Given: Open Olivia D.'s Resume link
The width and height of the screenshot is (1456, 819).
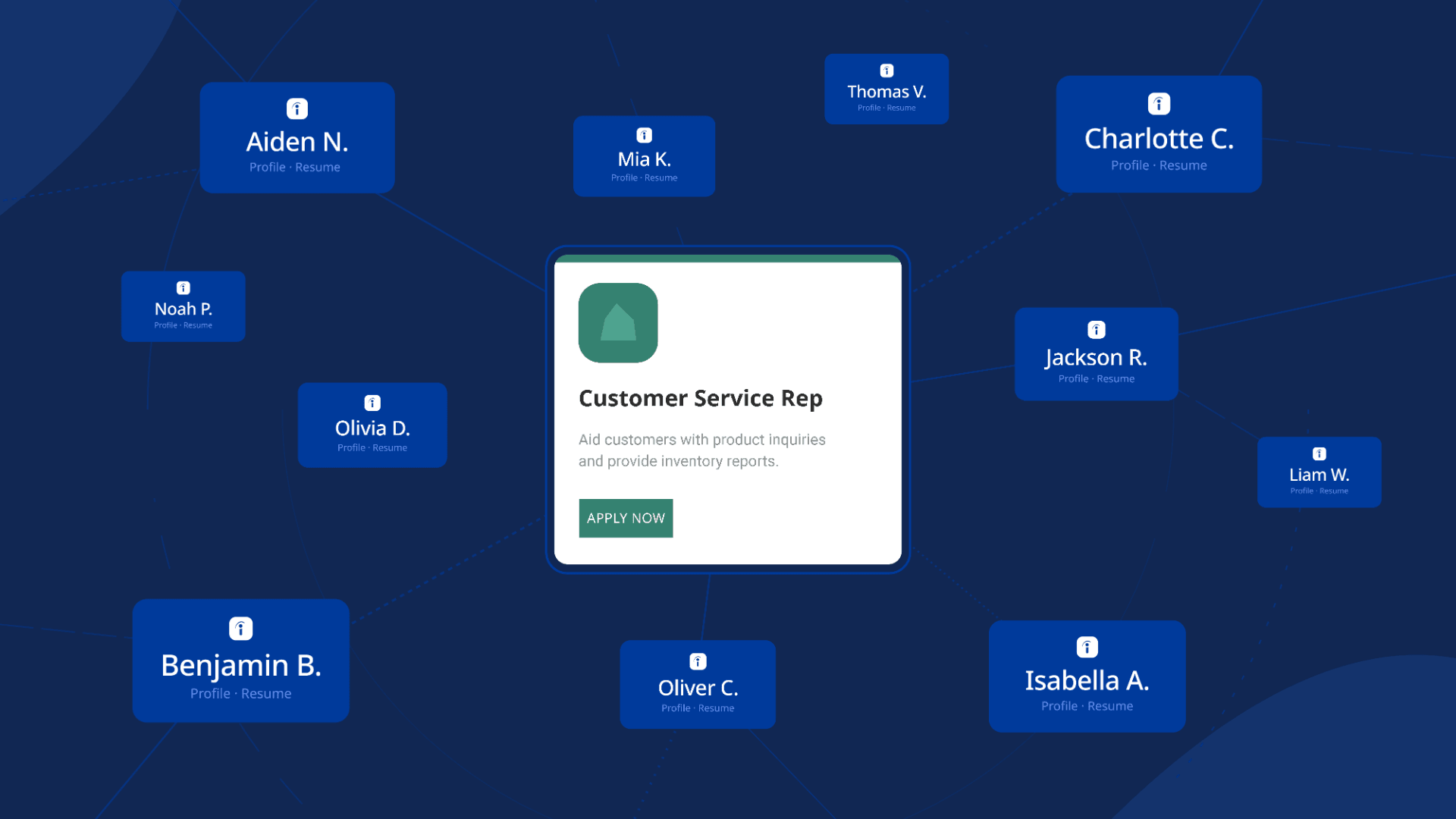Looking at the screenshot, I should pos(390,448).
